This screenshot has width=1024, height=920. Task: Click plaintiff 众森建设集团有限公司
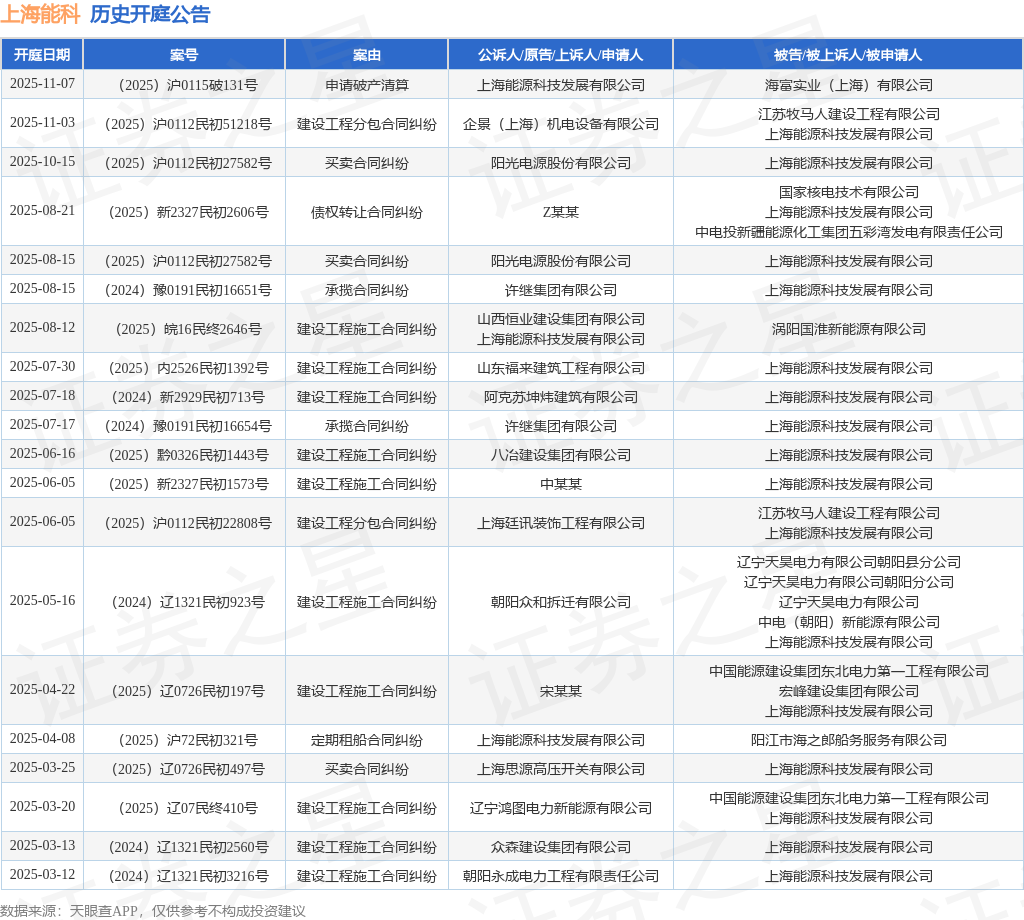(x=560, y=847)
